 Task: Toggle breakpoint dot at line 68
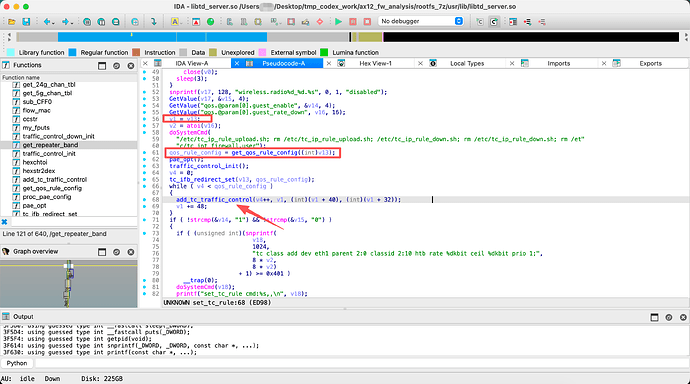[x=145, y=200]
